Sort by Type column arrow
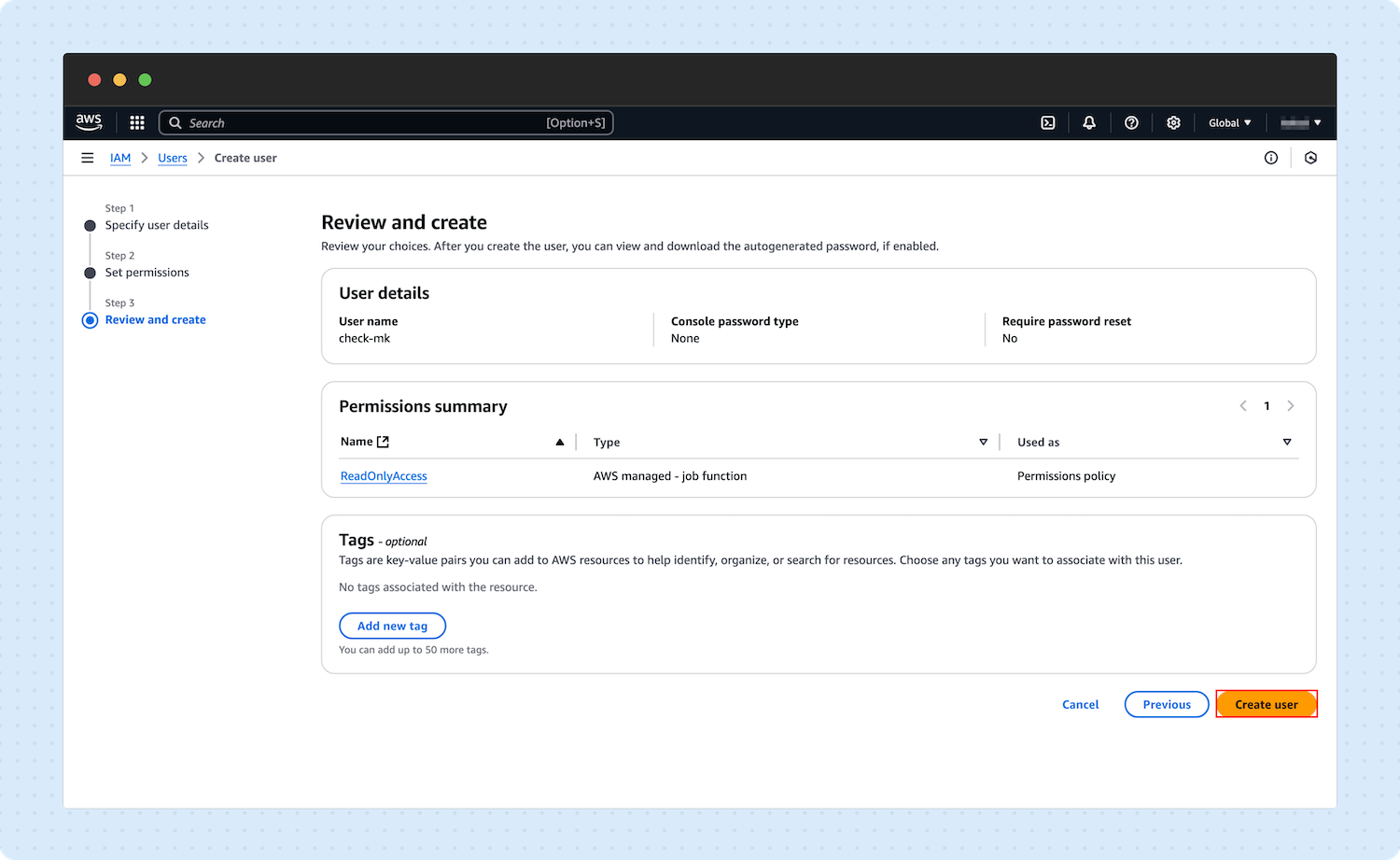Screen dimensions: 1400x860 983,442
